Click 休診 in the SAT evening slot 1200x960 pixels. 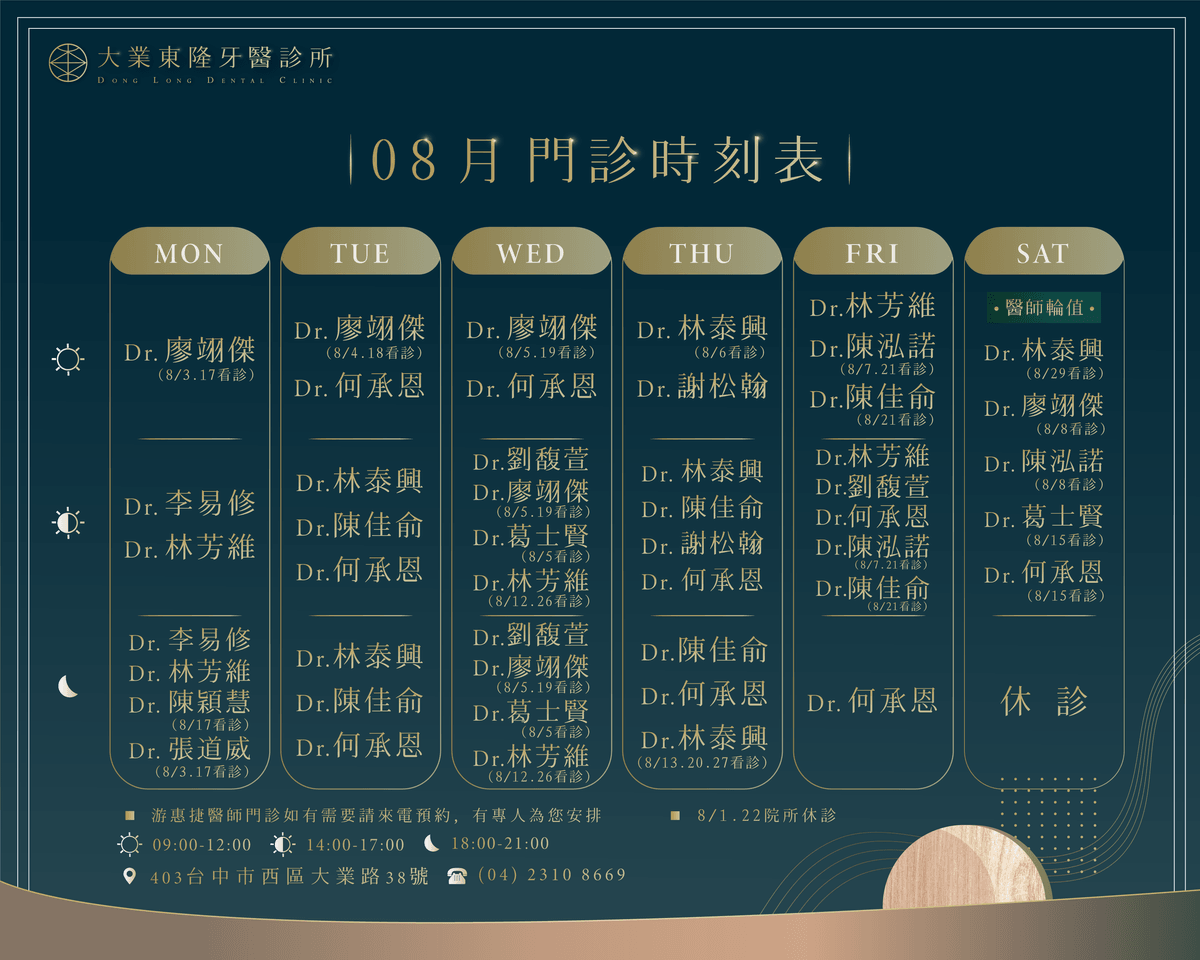click(x=1044, y=702)
